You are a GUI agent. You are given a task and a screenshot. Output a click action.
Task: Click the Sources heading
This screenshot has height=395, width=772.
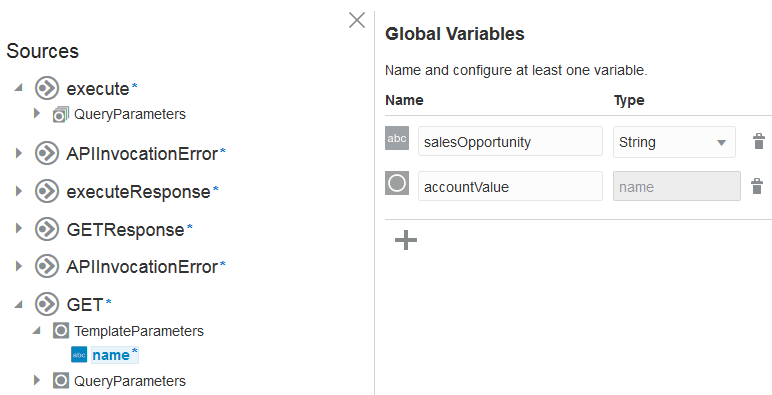tap(42, 51)
